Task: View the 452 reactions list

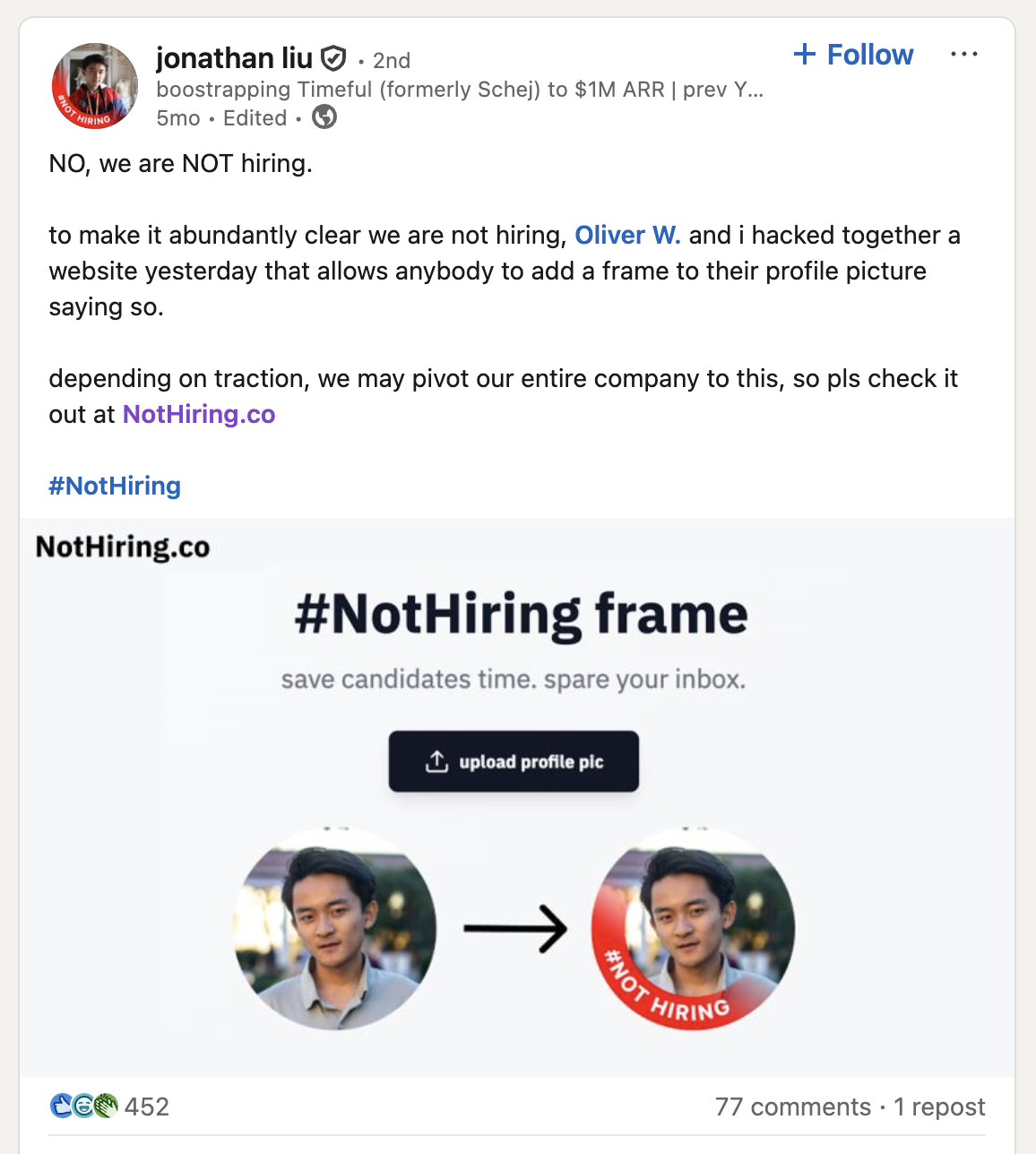Action: tap(147, 1107)
